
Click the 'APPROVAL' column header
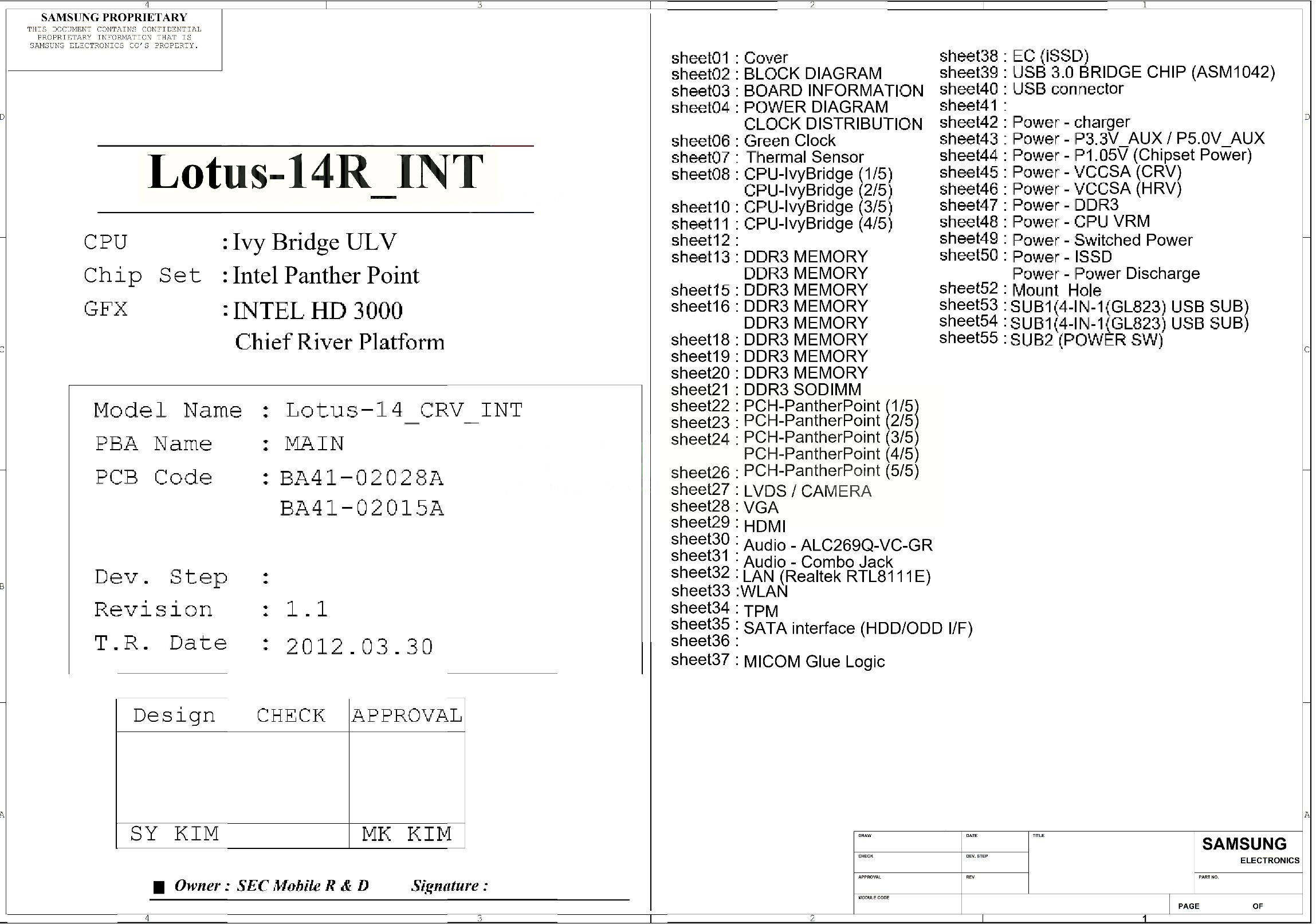coord(407,716)
